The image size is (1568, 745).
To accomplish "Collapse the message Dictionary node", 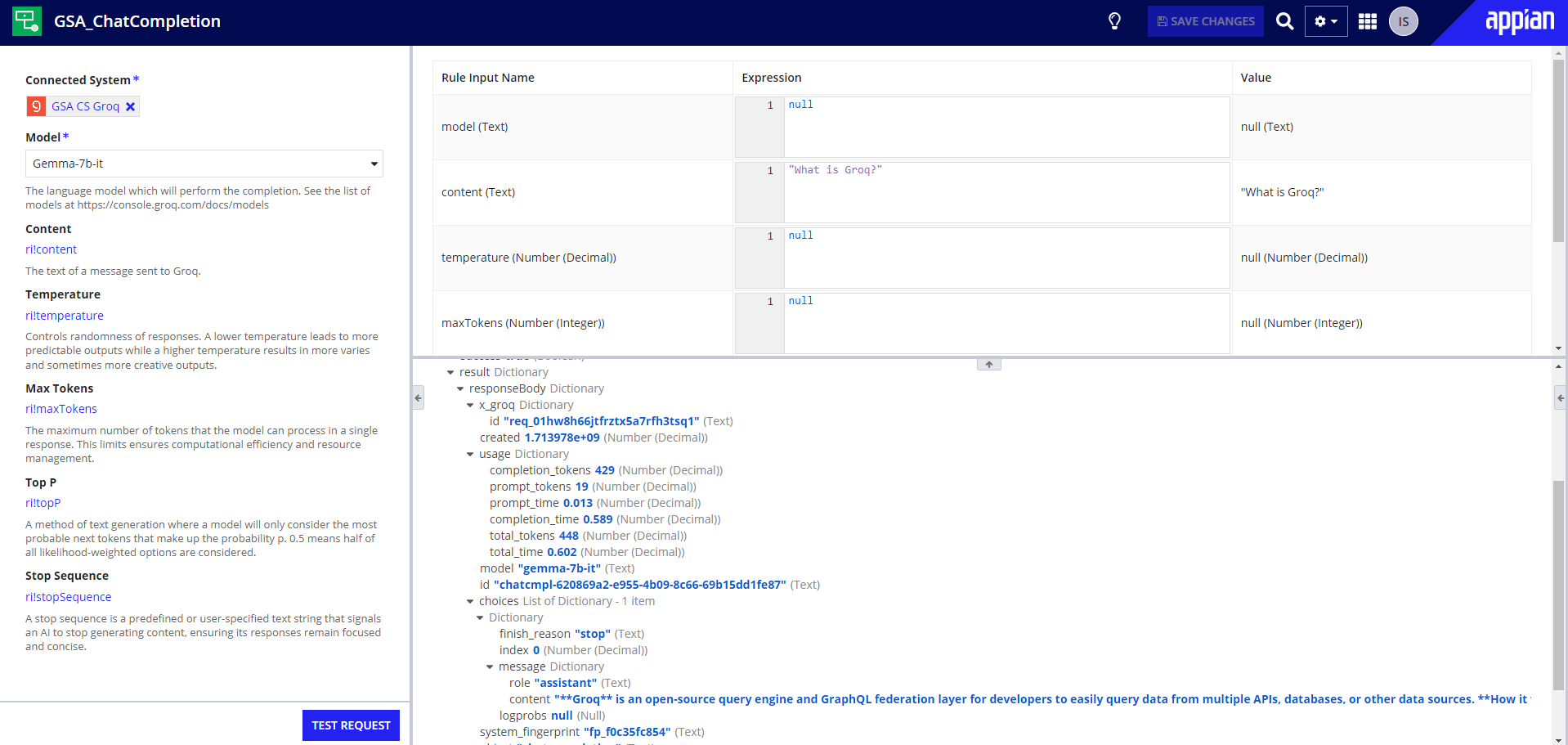I will (x=490, y=666).
